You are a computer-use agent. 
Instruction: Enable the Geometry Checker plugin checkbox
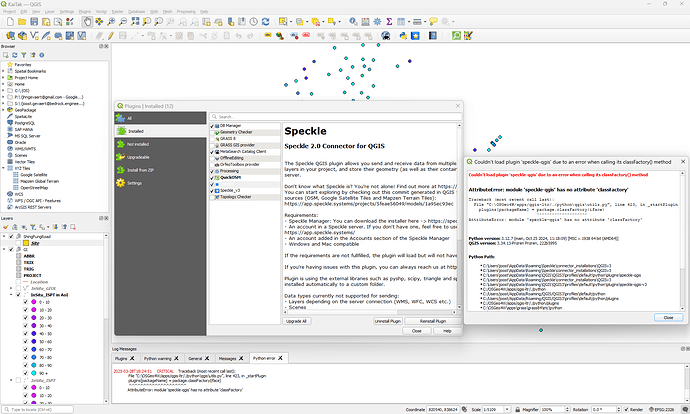coord(212,132)
